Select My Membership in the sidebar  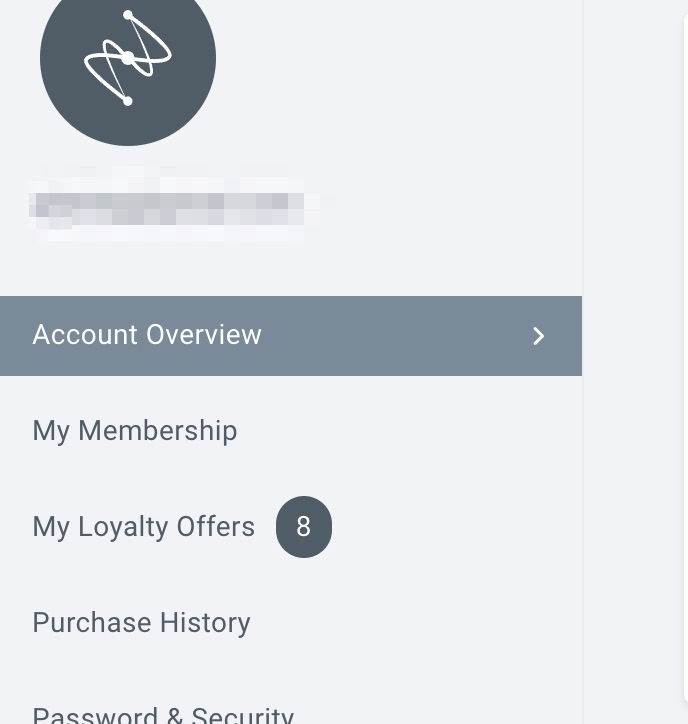point(135,431)
